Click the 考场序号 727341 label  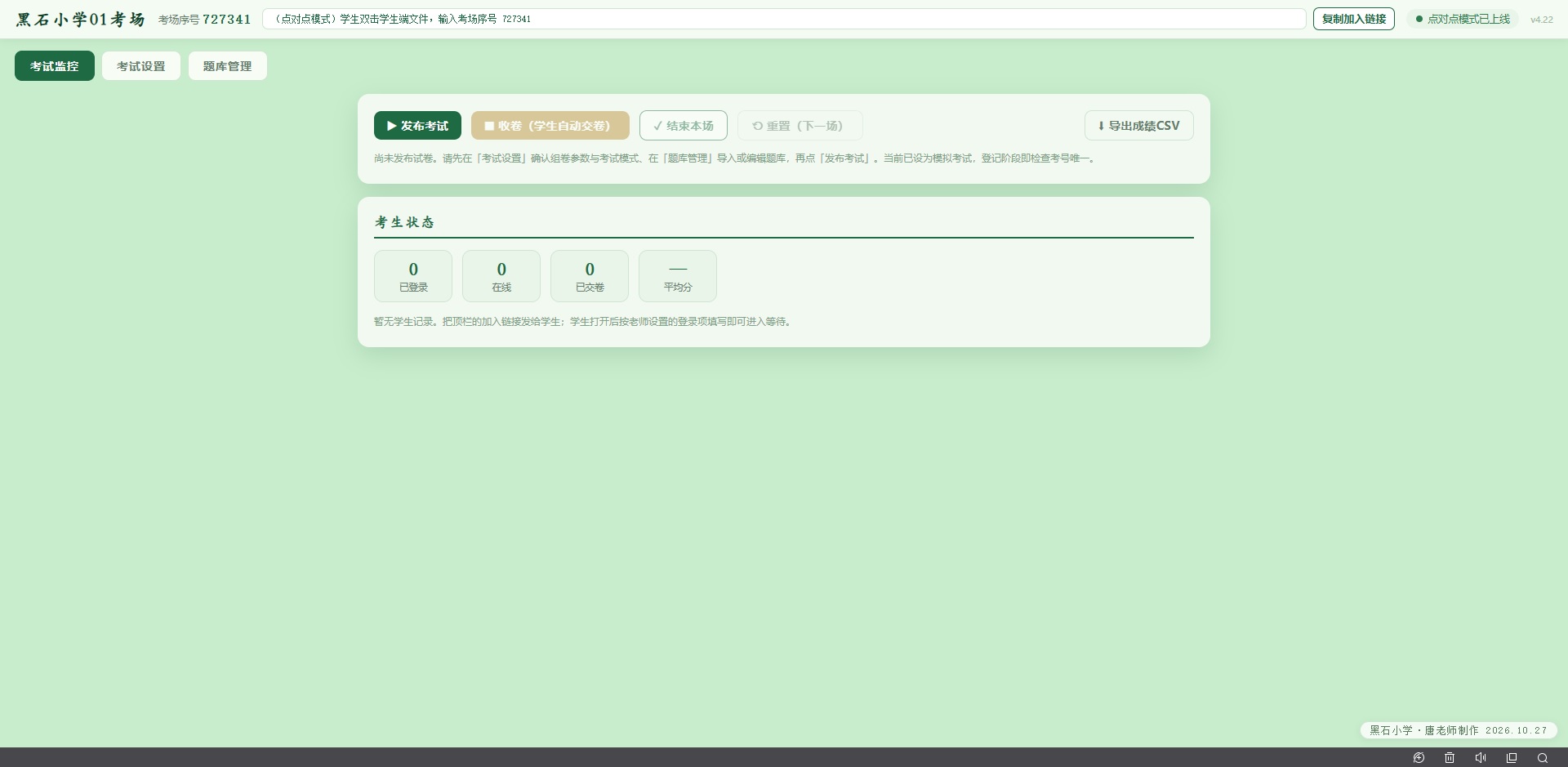pos(205,19)
